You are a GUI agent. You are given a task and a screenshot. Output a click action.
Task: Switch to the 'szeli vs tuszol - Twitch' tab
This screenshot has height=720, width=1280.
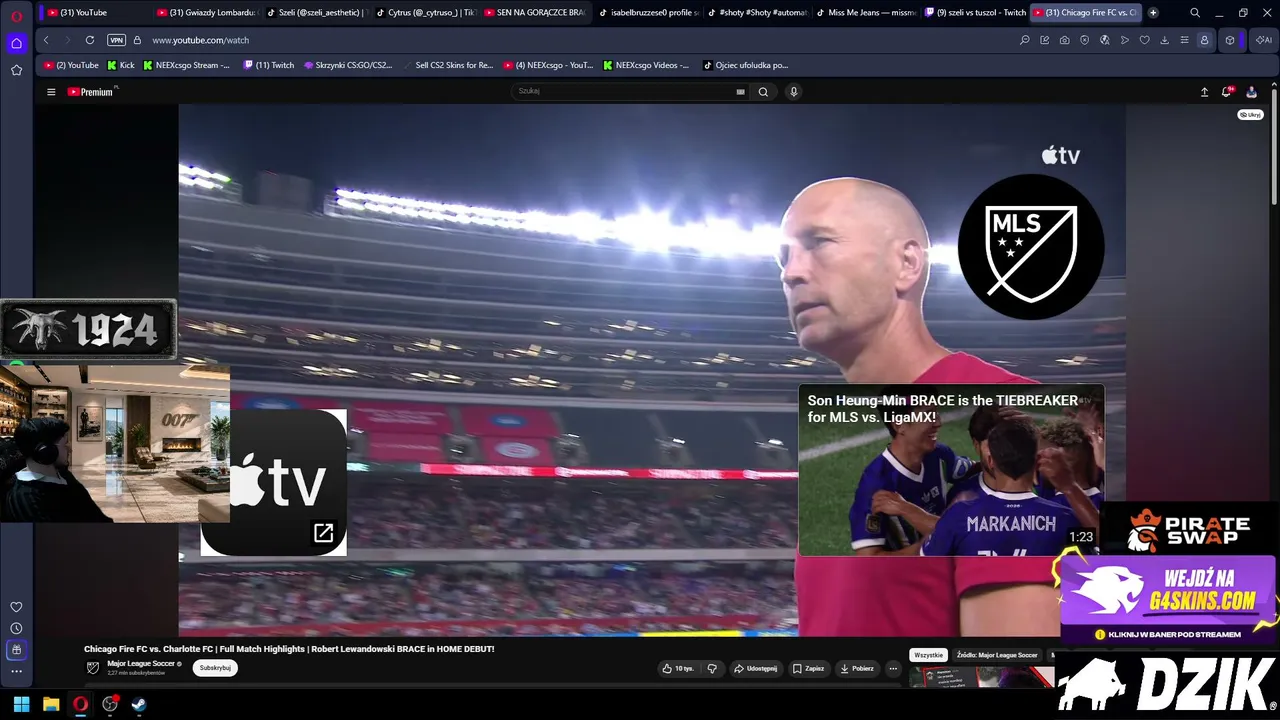click(x=975, y=13)
